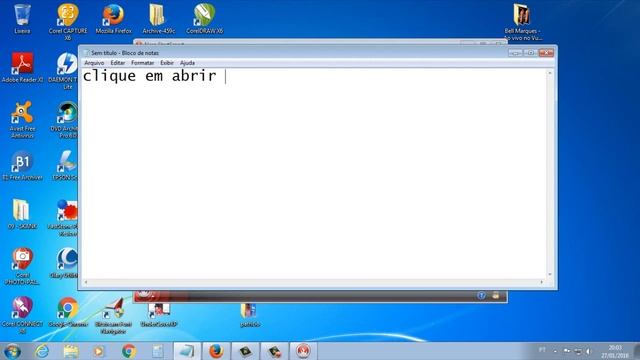Select the Corel CONNECT X6 desktop icon

[x=22, y=315]
